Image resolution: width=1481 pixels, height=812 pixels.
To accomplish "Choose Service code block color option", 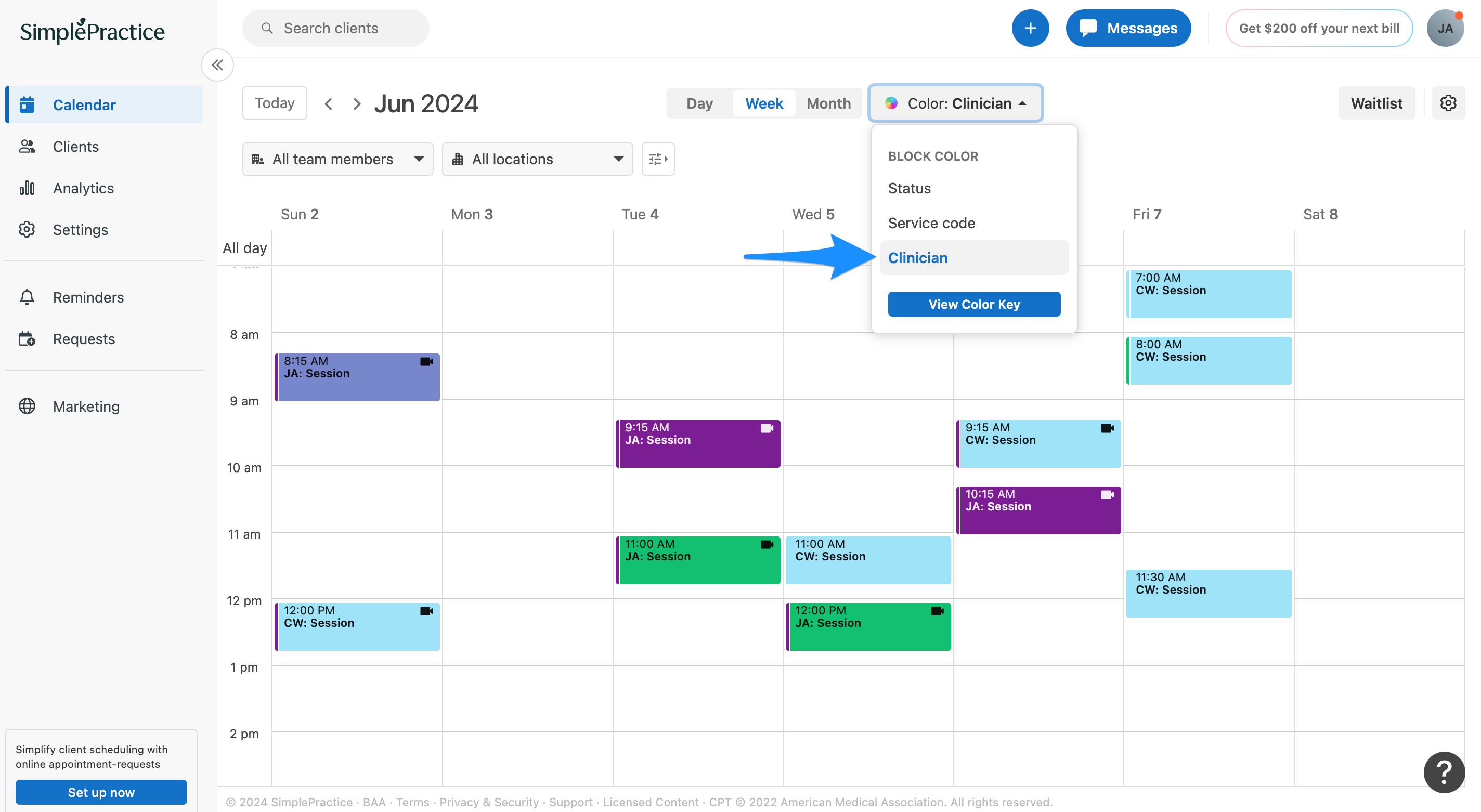I will [974, 223].
